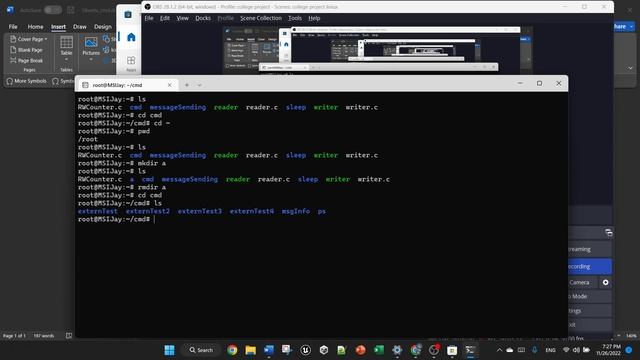Open Notepad++ icon in the taskbar
The height and width of the screenshot is (360, 640).
point(342,350)
